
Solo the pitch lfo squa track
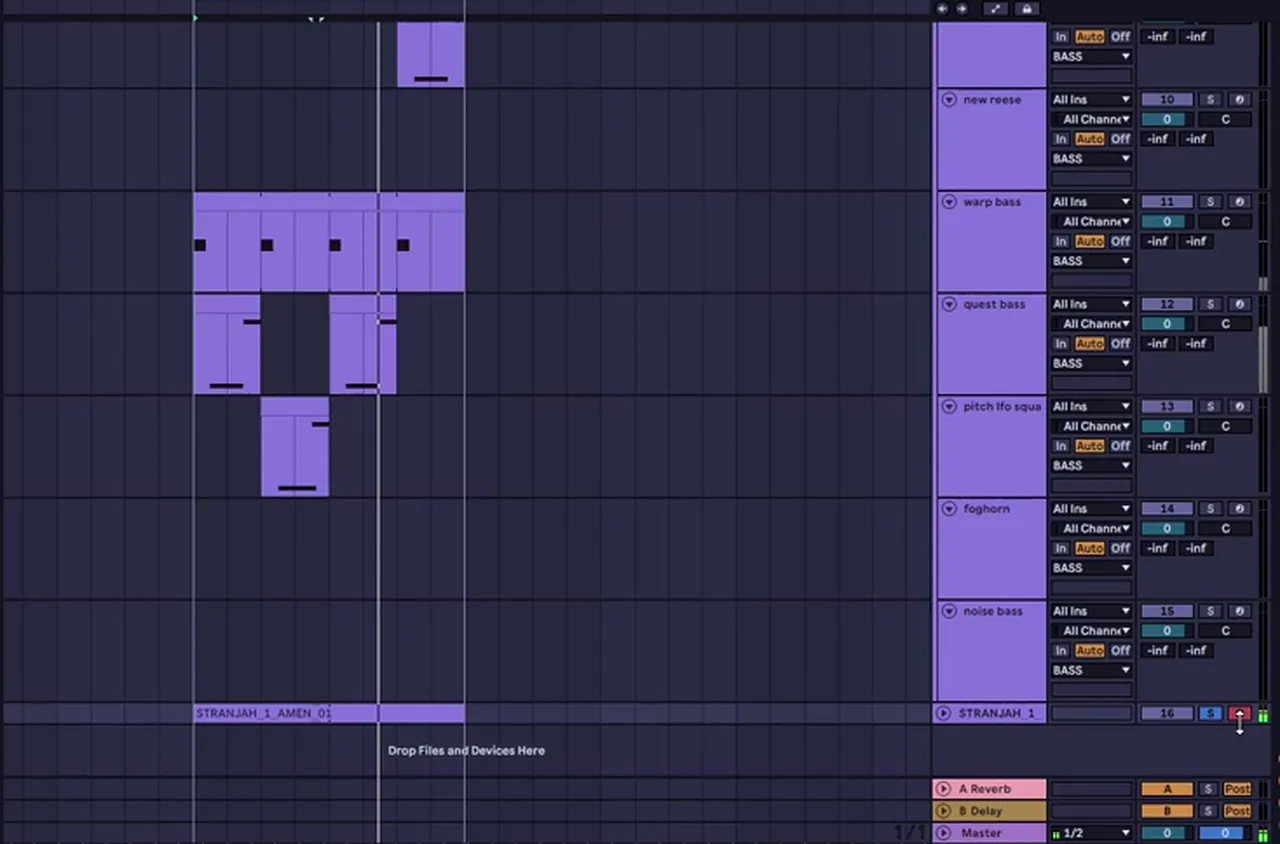click(1210, 407)
